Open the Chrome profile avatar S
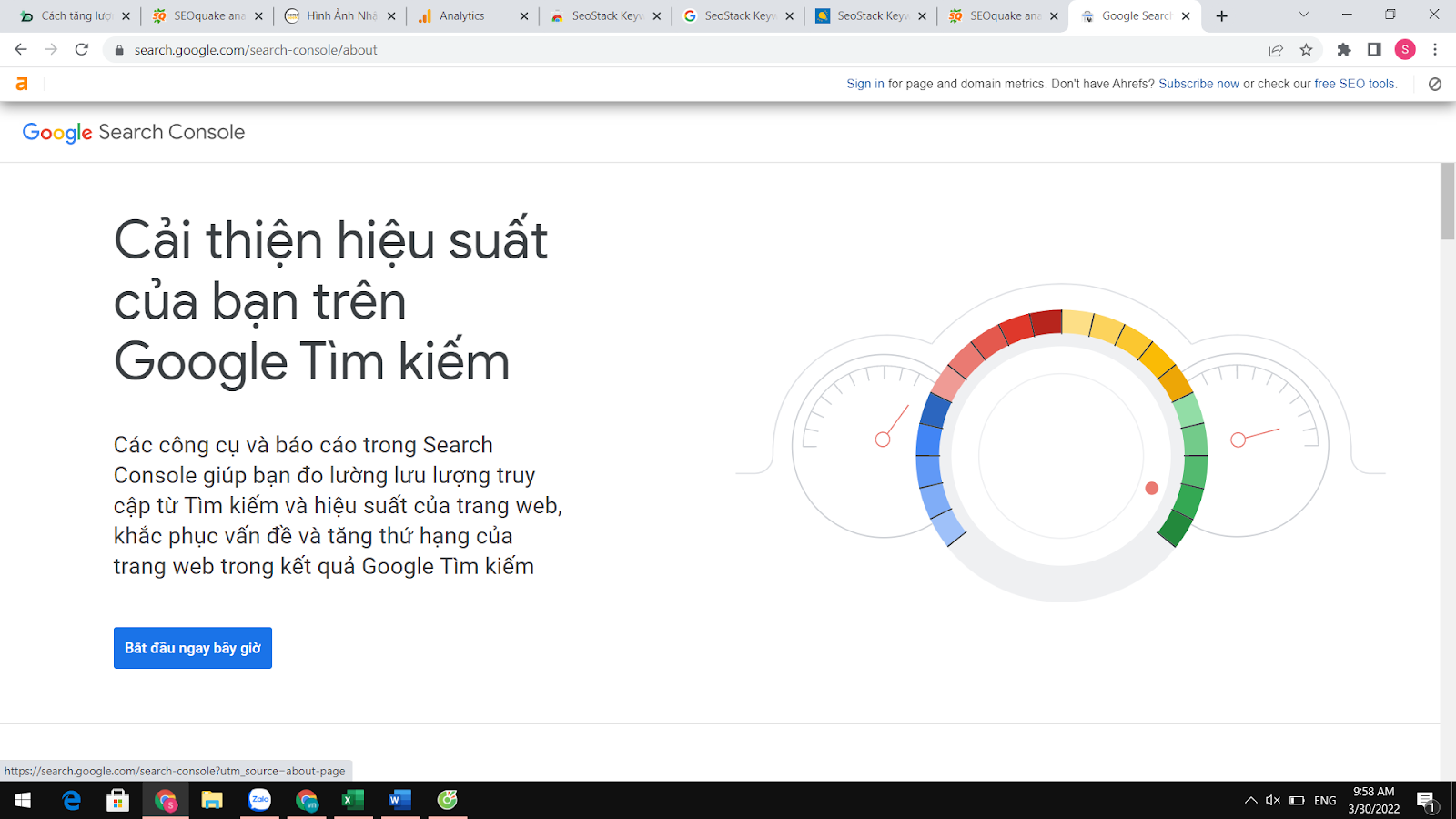This screenshot has height=819, width=1456. 1405,50
